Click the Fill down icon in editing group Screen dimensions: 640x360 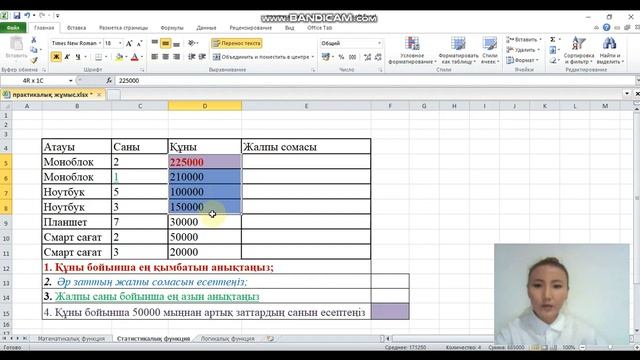point(553,50)
